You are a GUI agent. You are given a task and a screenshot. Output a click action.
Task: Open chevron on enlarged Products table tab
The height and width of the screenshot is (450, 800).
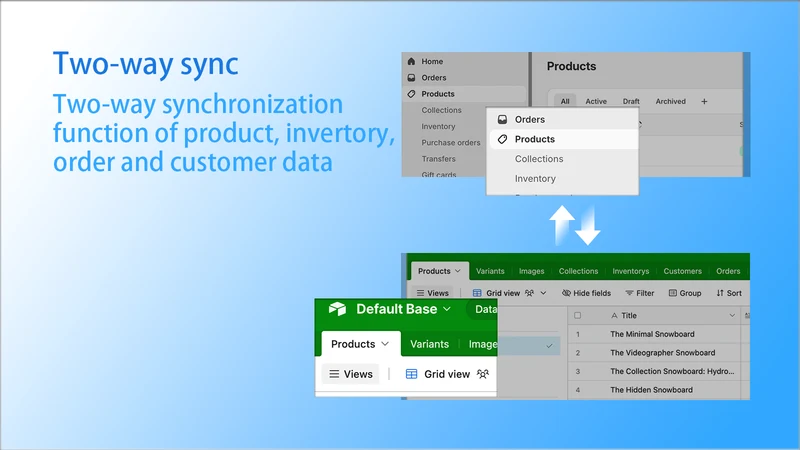coord(385,344)
